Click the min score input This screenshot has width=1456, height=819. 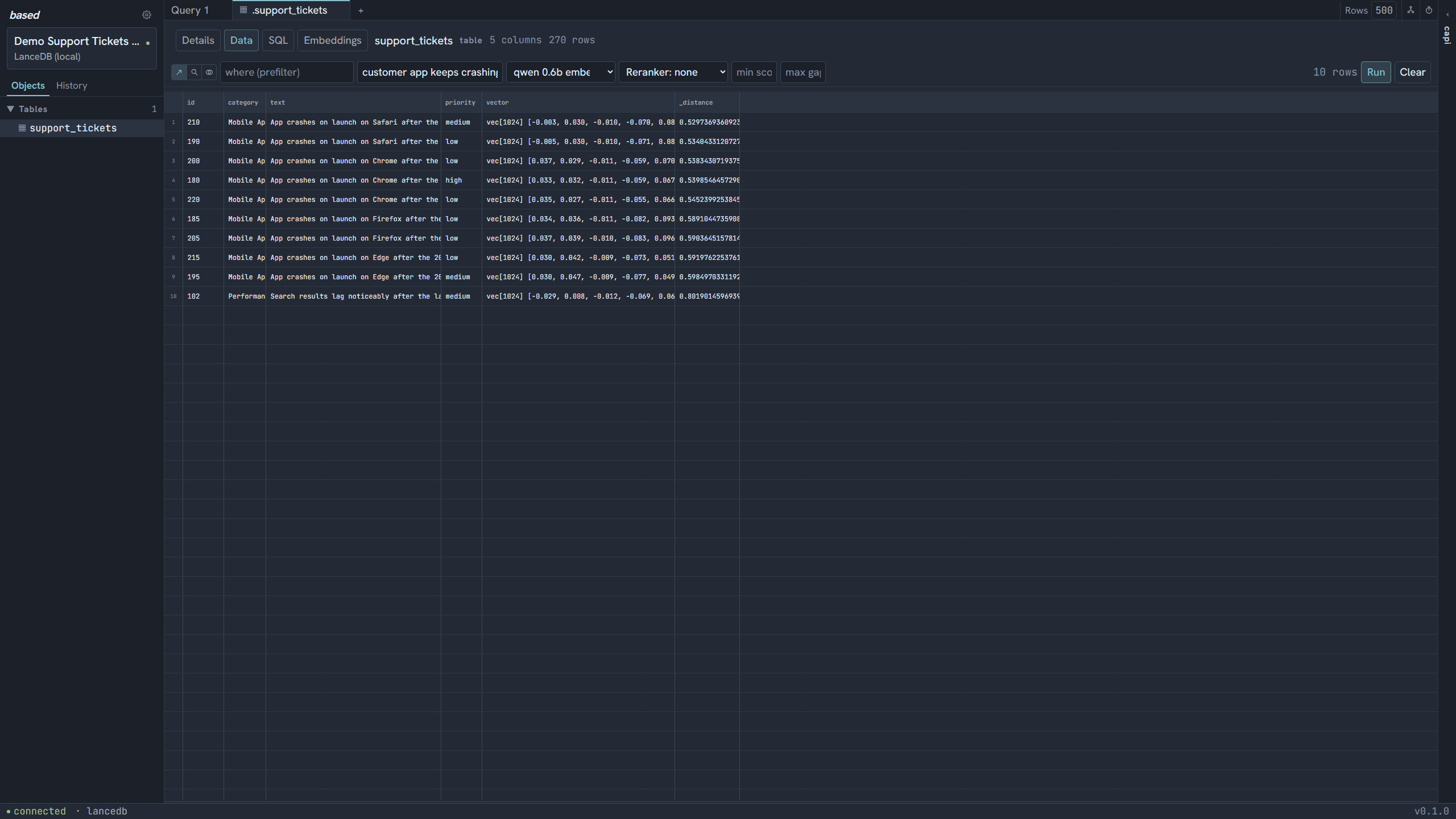coord(754,72)
